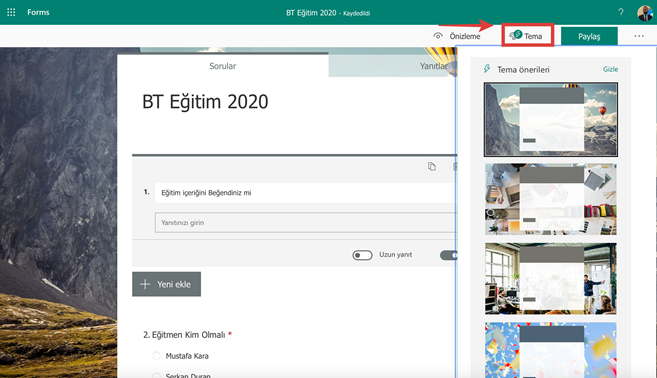The width and height of the screenshot is (657, 378).
Task: Switch to the Yanıtlar tab
Action: tap(433, 66)
